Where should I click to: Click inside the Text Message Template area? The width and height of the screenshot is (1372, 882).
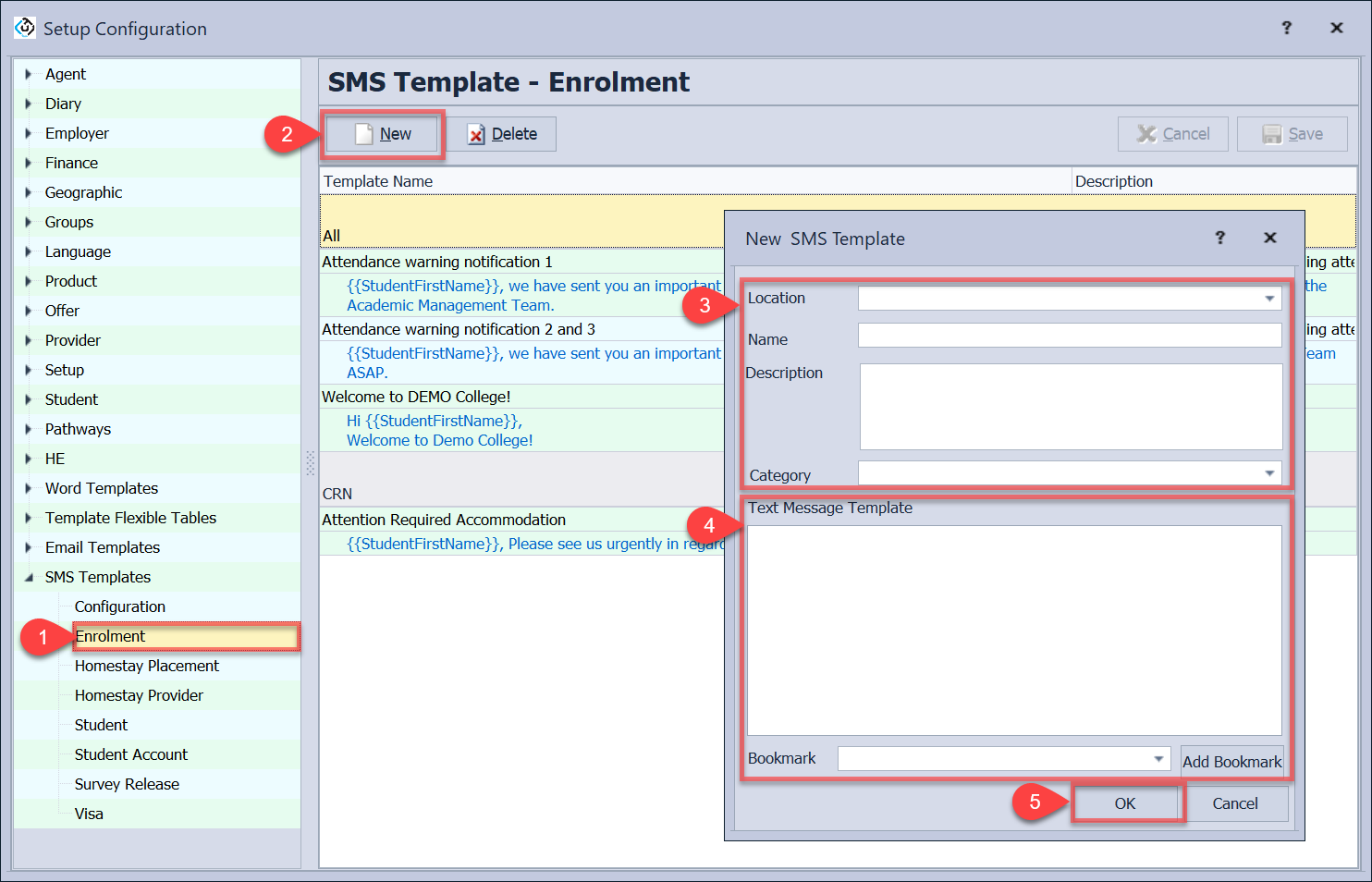(x=1013, y=630)
